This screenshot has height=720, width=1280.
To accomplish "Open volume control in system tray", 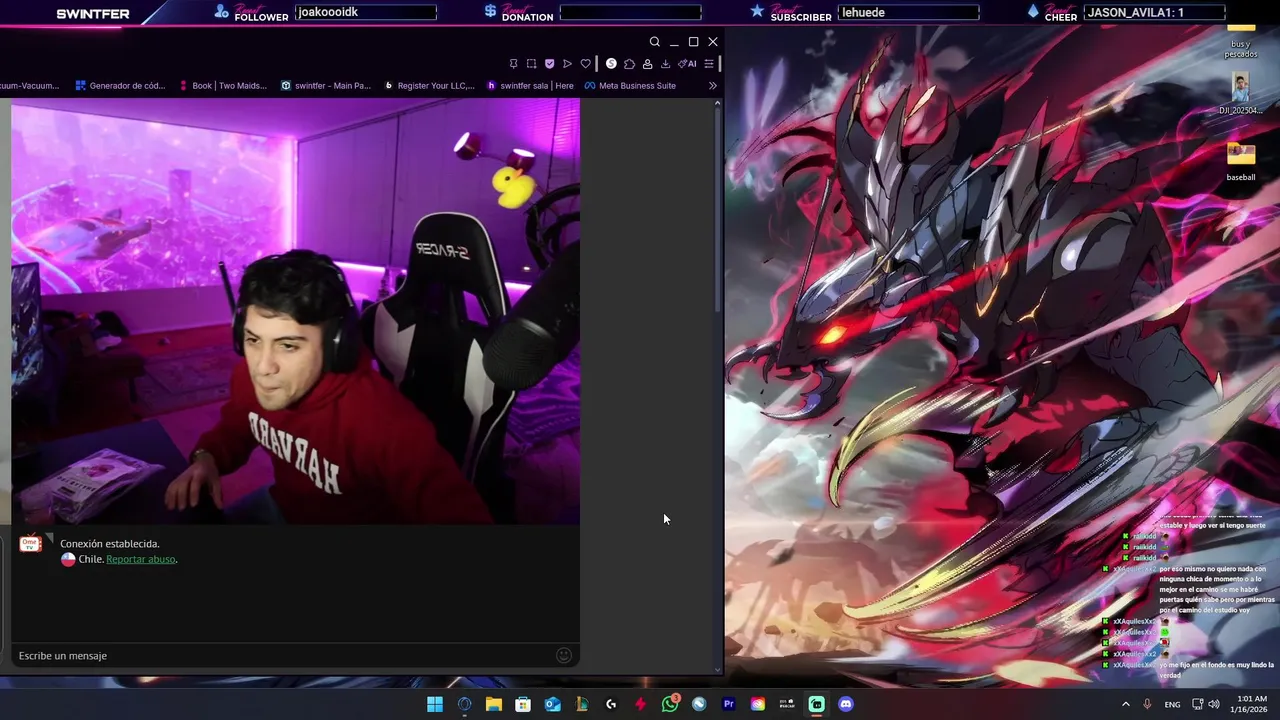I will tap(1214, 704).
